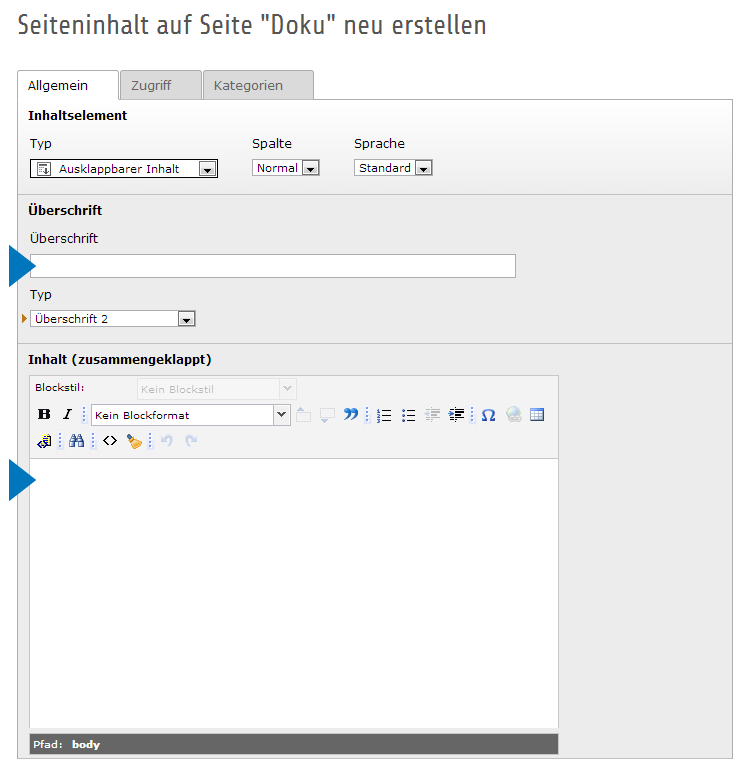The image size is (748, 764).
Task: Insert a blockquote with the quote icon
Action: click(350, 415)
